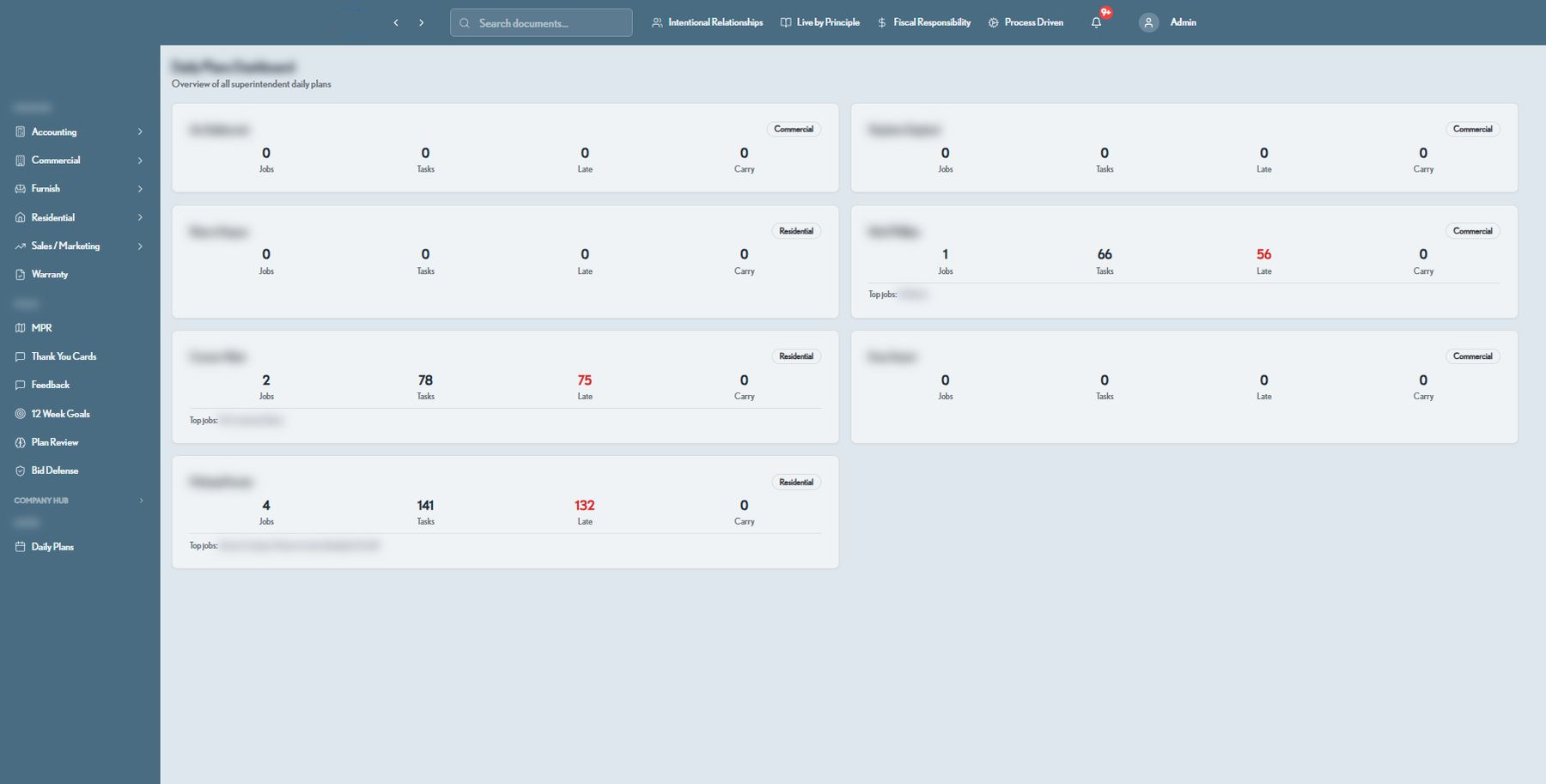1546x784 pixels.
Task: Click the Residential tag on 78 tasks card
Action: (796, 356)
